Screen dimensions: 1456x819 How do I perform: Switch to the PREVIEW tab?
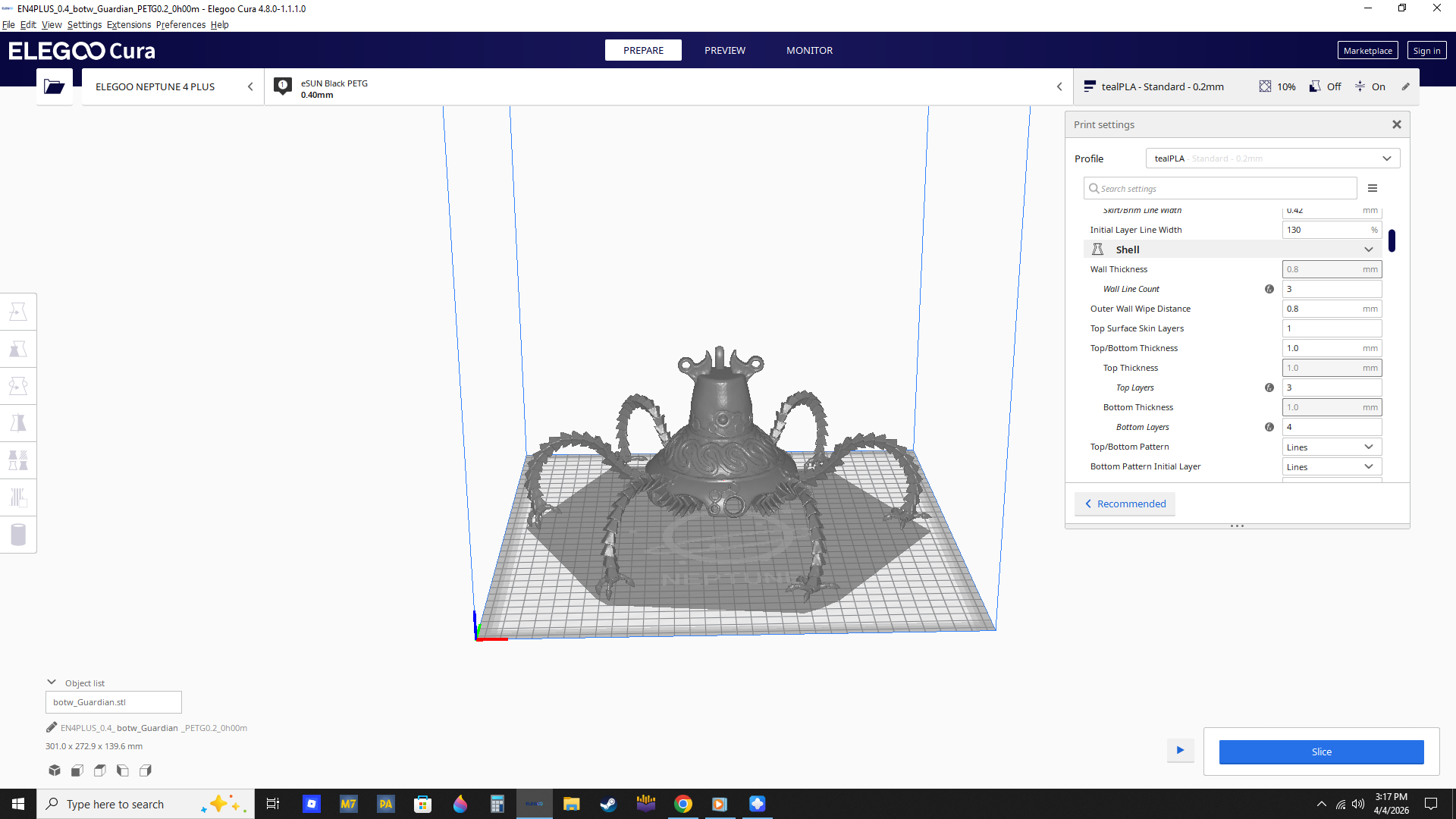click(725, 50)
